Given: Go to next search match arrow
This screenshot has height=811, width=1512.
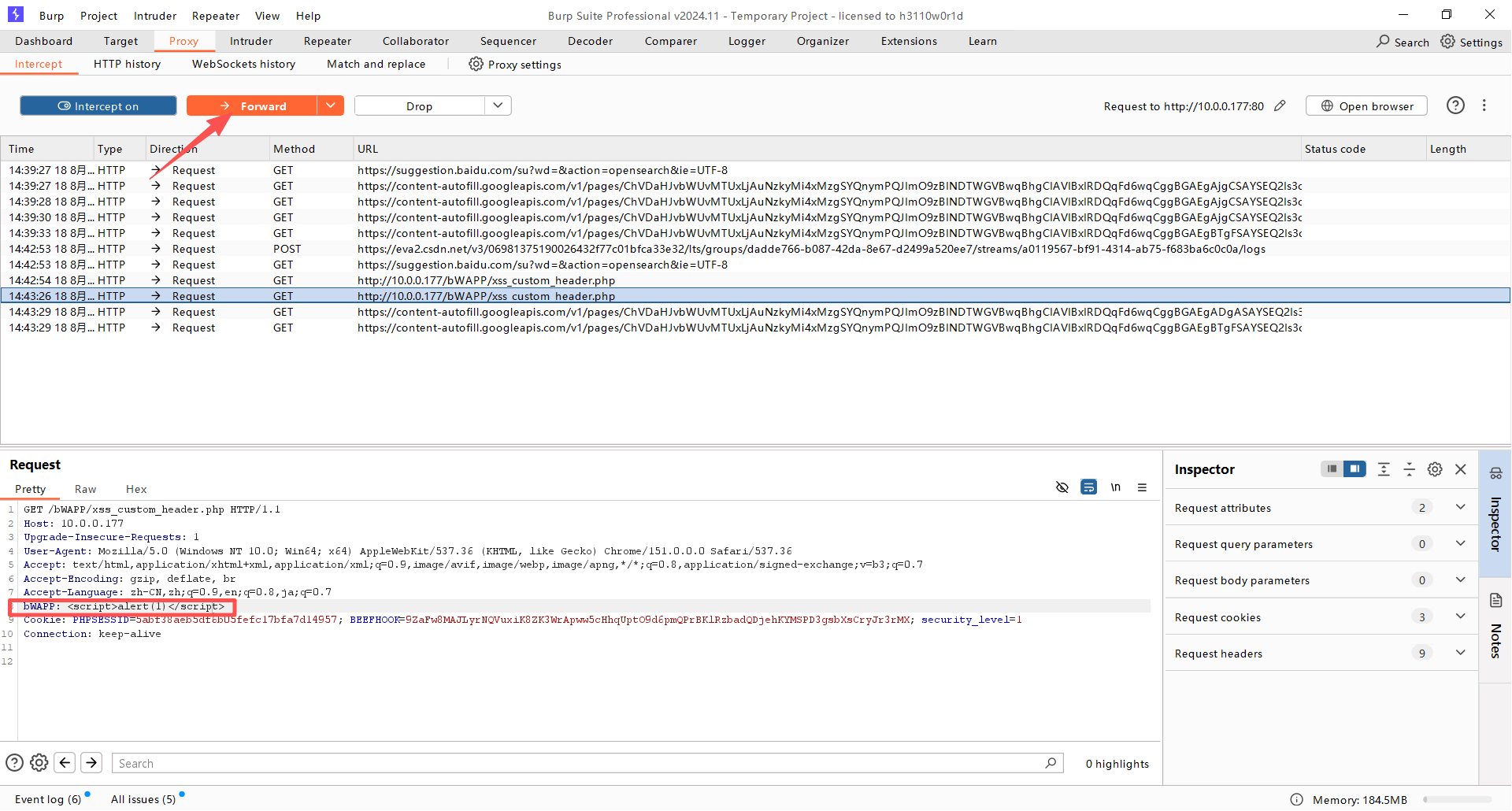Looking at the screenshot, I should pyautogui.click(x=91, y=762).
